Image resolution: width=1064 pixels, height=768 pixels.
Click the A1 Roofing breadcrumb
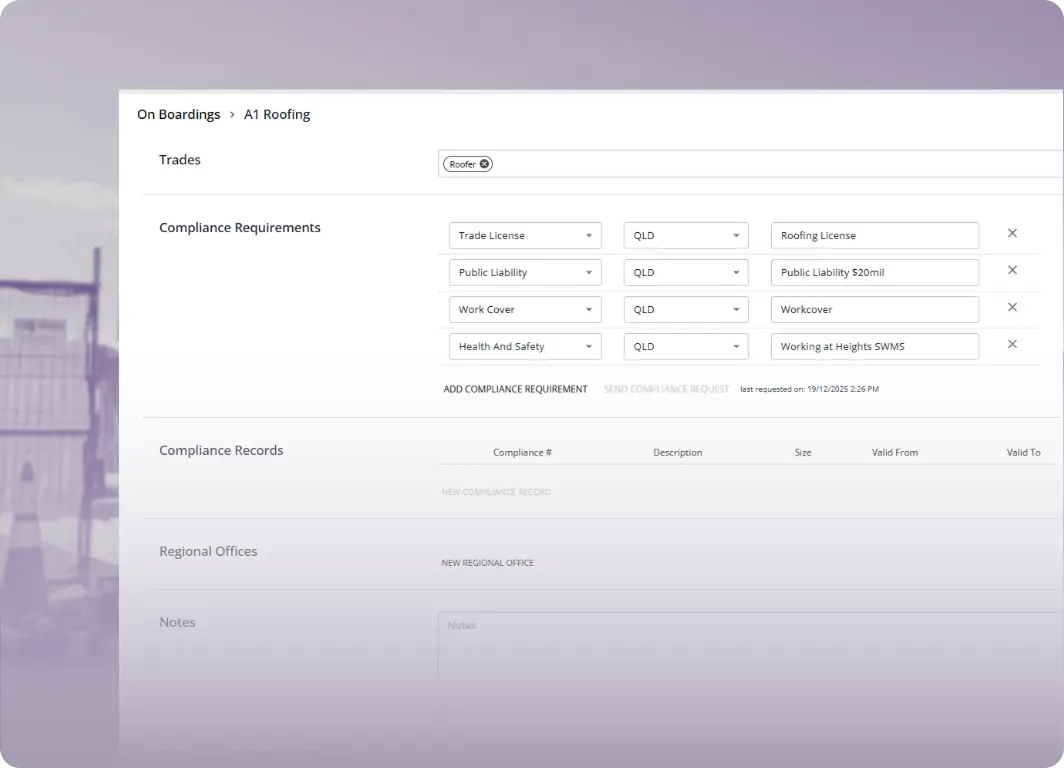pos(277,115)
